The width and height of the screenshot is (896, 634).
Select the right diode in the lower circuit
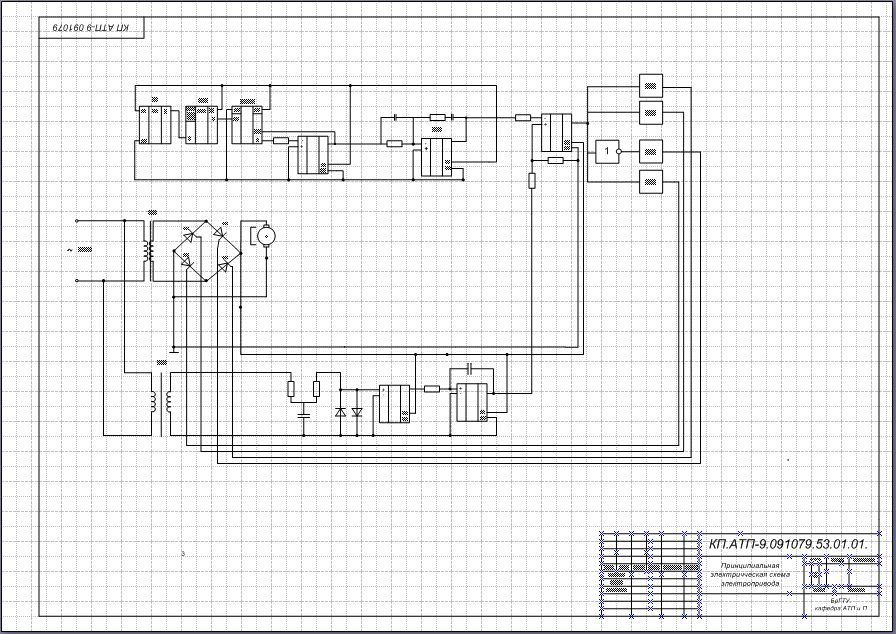coord(358,412)
